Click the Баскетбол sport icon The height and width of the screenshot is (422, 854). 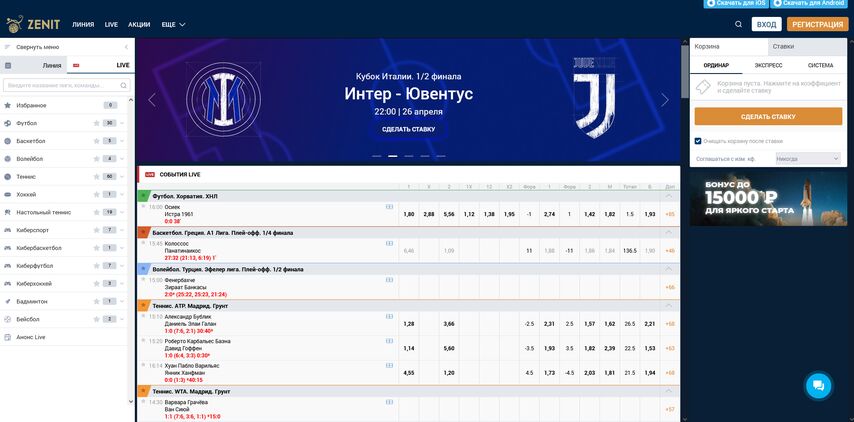pyautogui.click(x=8, y=141)
